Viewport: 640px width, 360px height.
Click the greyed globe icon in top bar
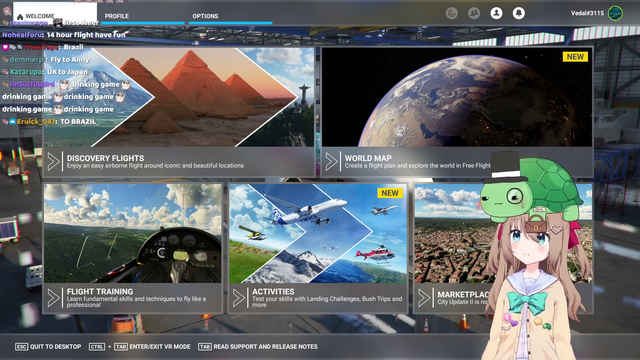pos(452,13)
